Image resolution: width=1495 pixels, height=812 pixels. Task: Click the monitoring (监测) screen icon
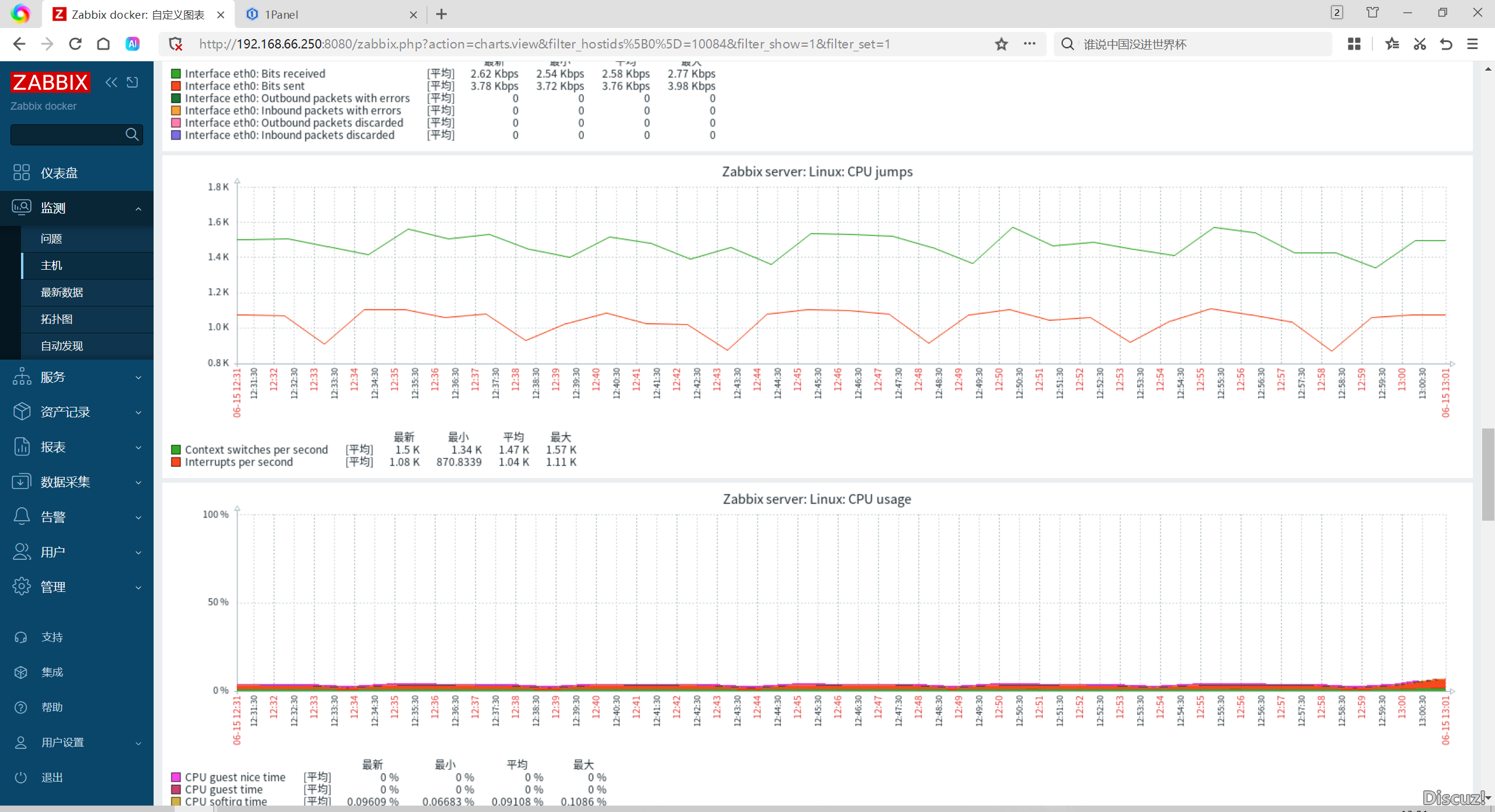point(22,207)
